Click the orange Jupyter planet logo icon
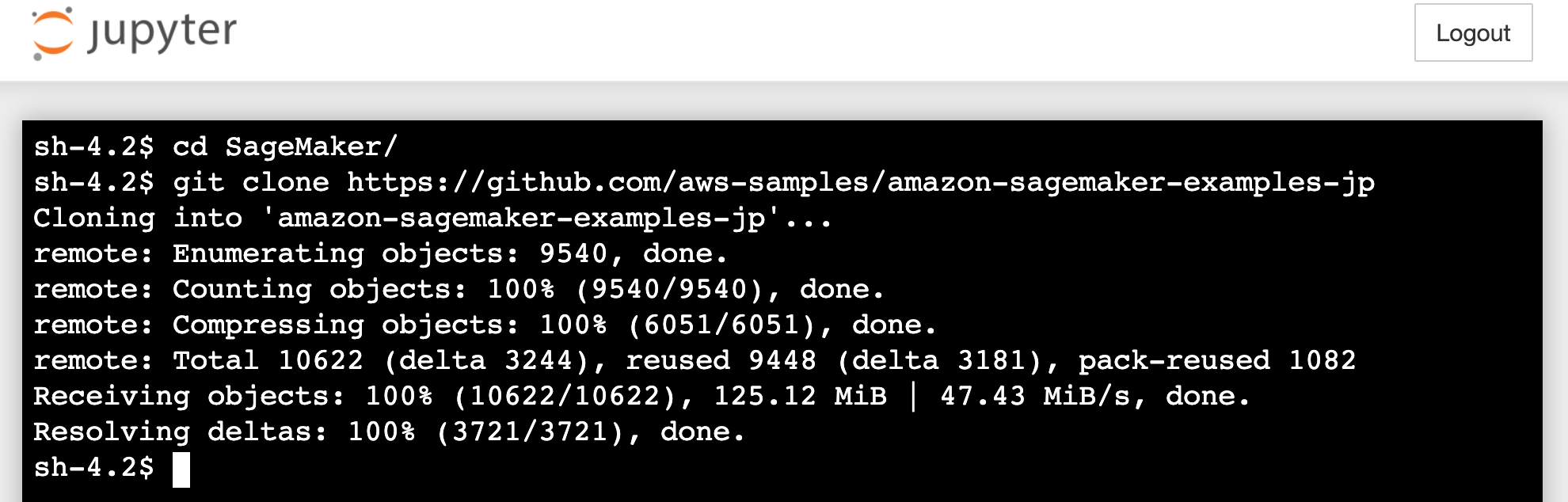Screen dimensions: 1568x502 52,33
